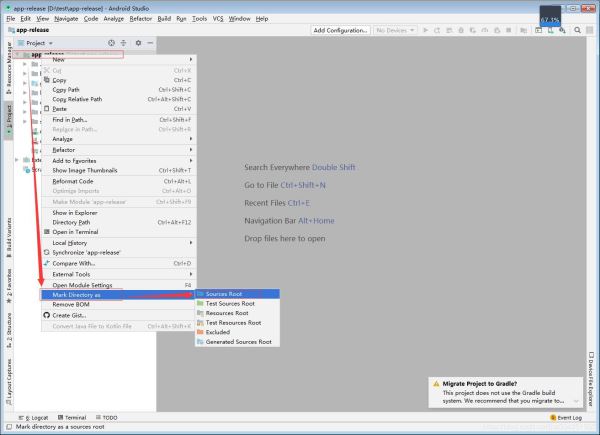This screenshot has height=435, width=600.
Task: Click the Search Everywhere magnifier icon
Action: pos(578,31)
